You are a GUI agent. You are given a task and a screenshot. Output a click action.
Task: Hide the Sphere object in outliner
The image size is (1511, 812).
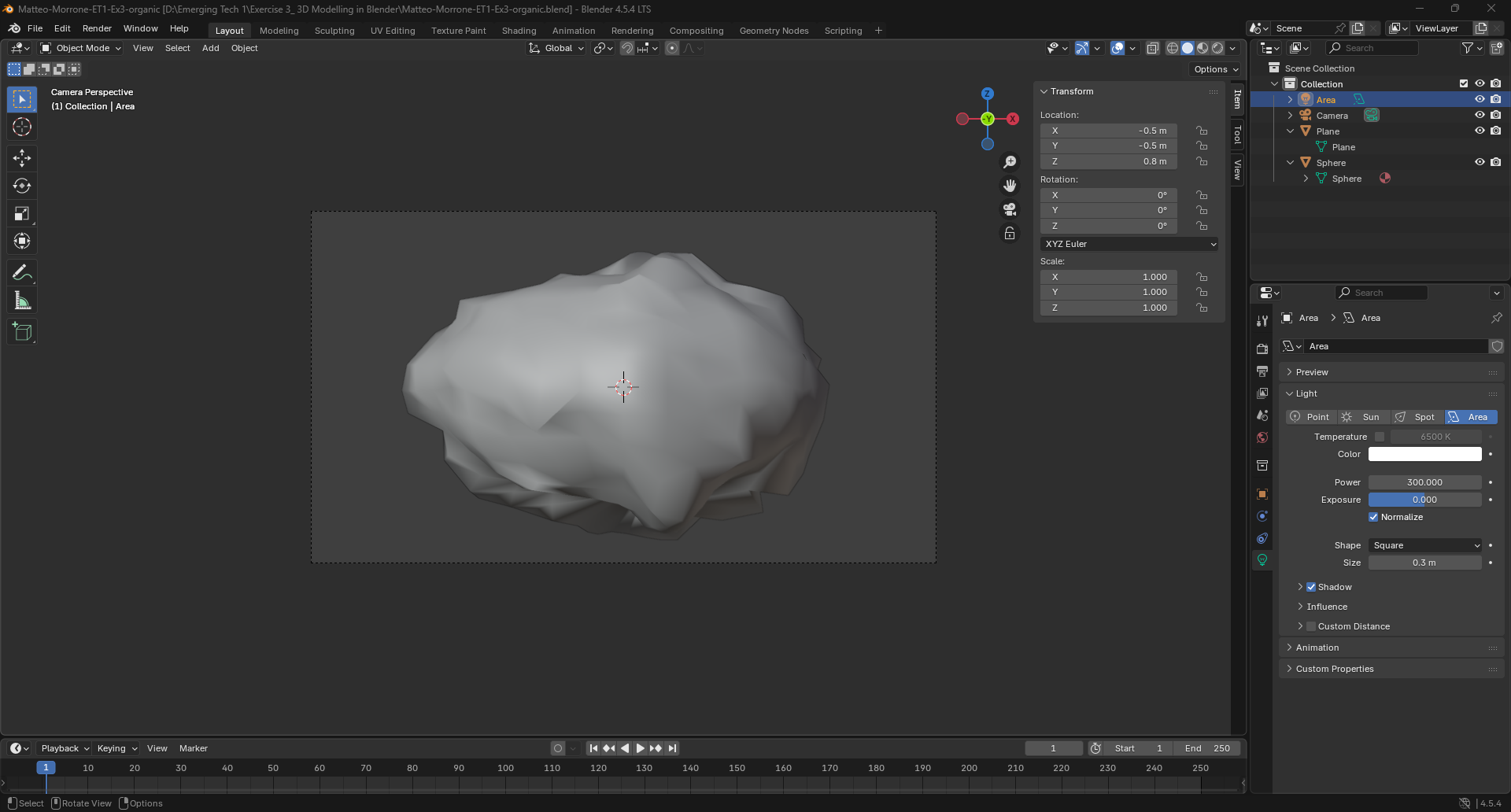1480,162
